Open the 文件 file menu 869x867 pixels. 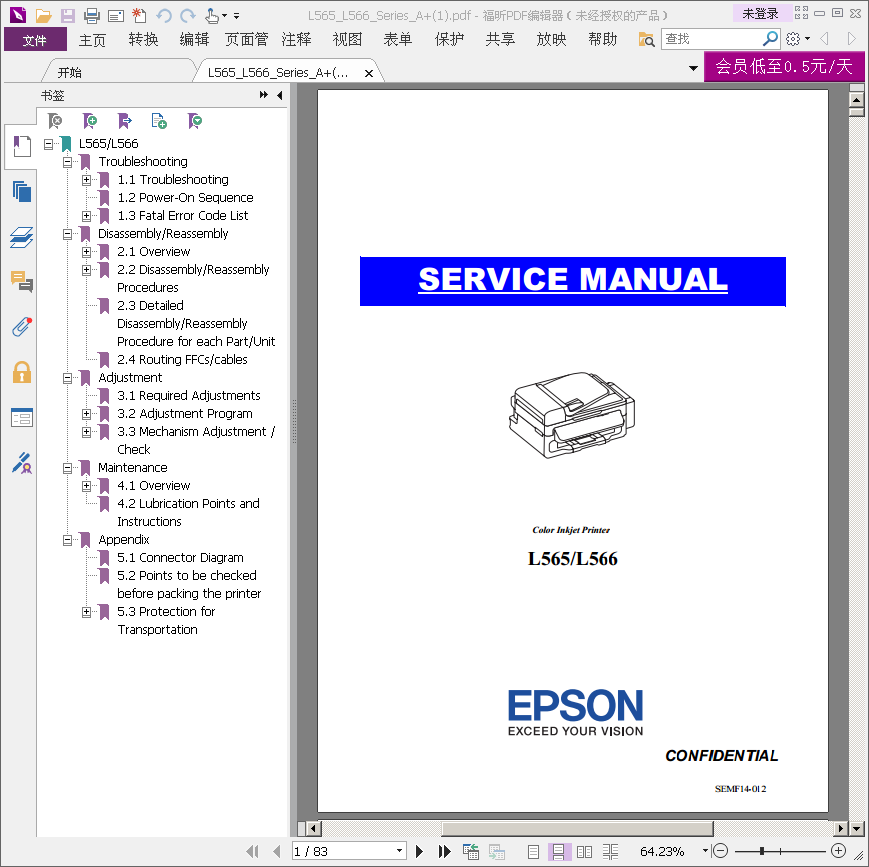35,40
